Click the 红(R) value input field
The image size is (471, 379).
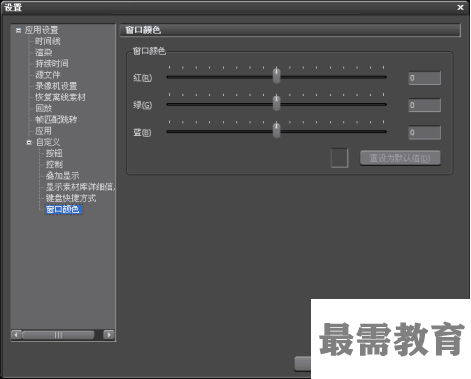(x=425, y=78)
